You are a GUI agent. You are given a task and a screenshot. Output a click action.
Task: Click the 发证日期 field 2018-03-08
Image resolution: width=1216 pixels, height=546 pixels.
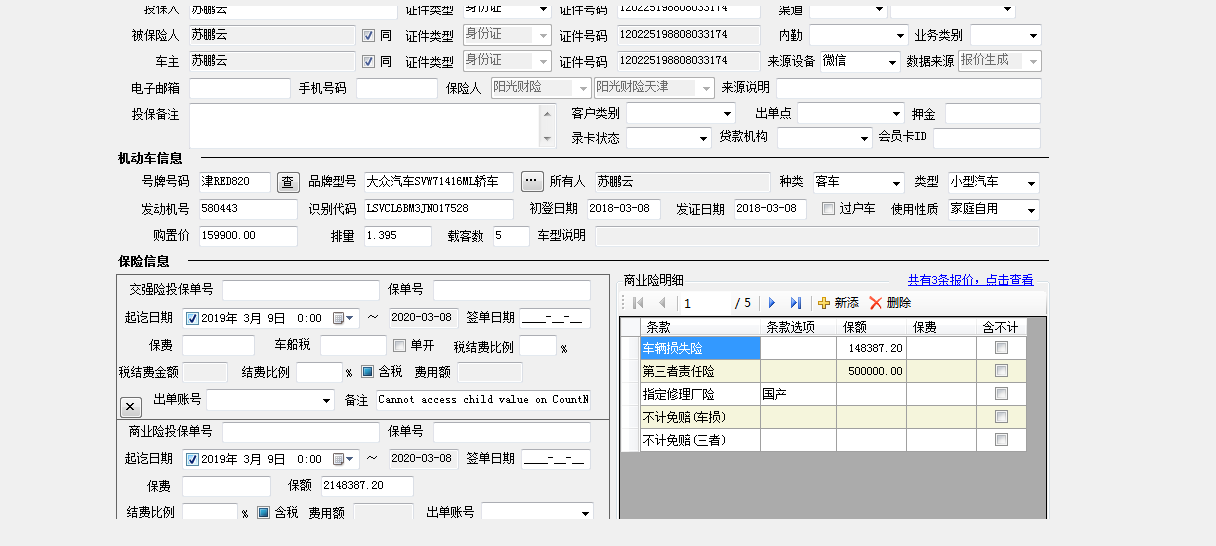pos(771,209)
